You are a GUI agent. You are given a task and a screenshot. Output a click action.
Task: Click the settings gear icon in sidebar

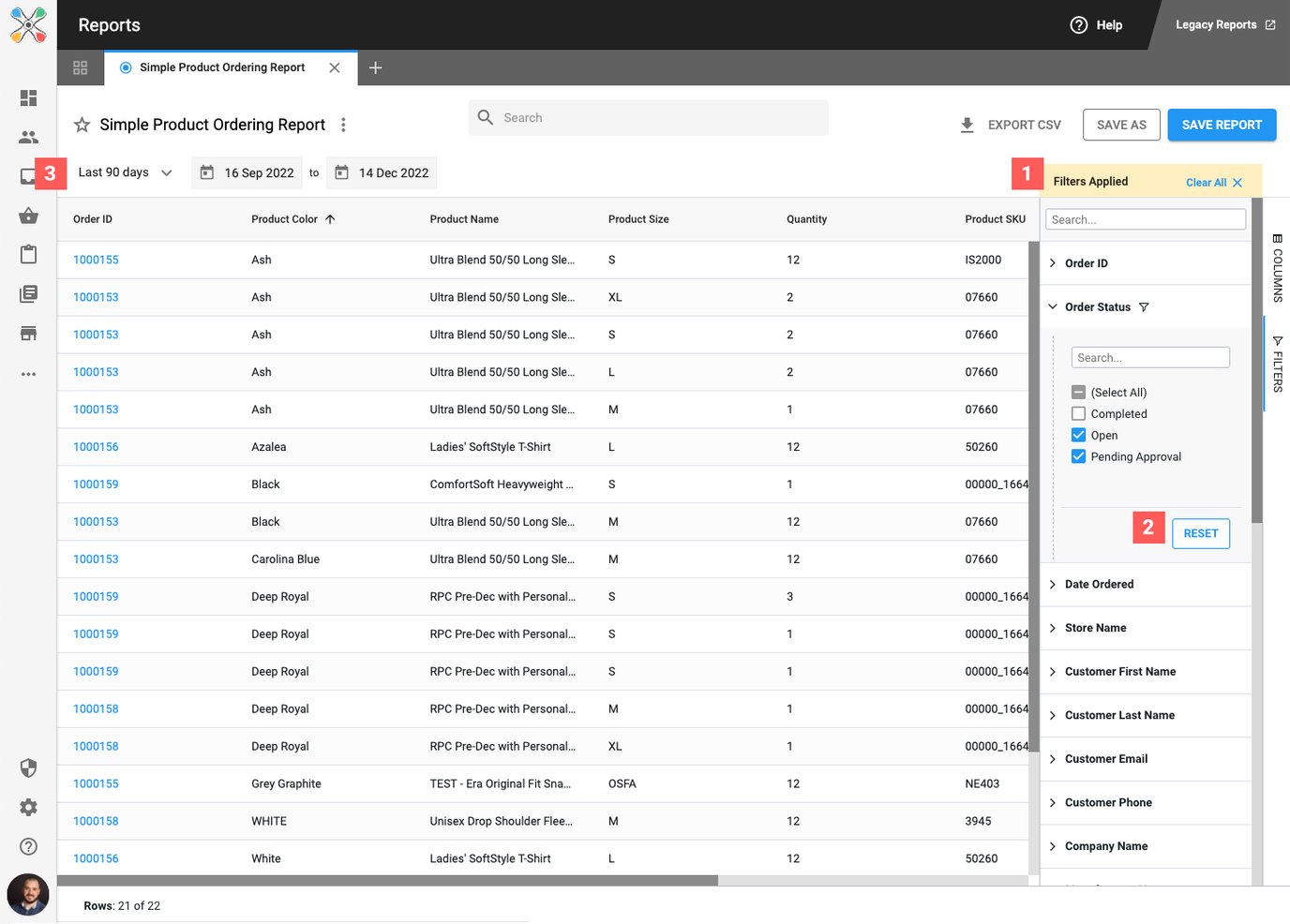(x=28, y=808)
